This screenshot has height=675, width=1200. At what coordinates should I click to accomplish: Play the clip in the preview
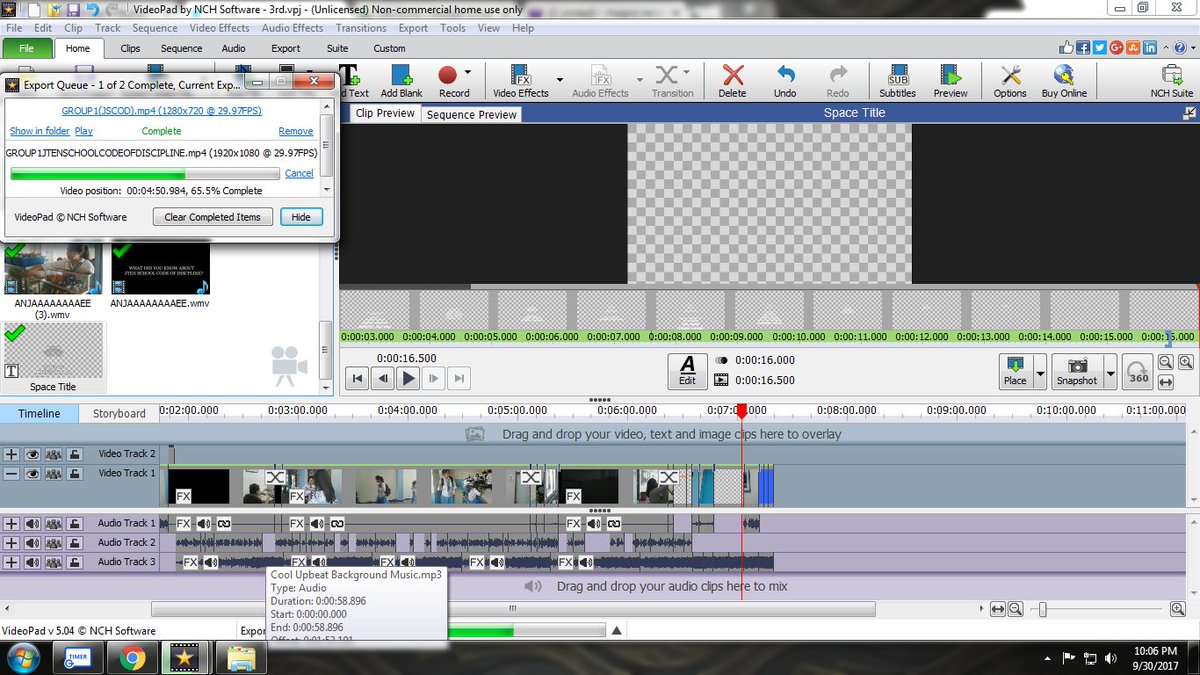tap(408, 378)
